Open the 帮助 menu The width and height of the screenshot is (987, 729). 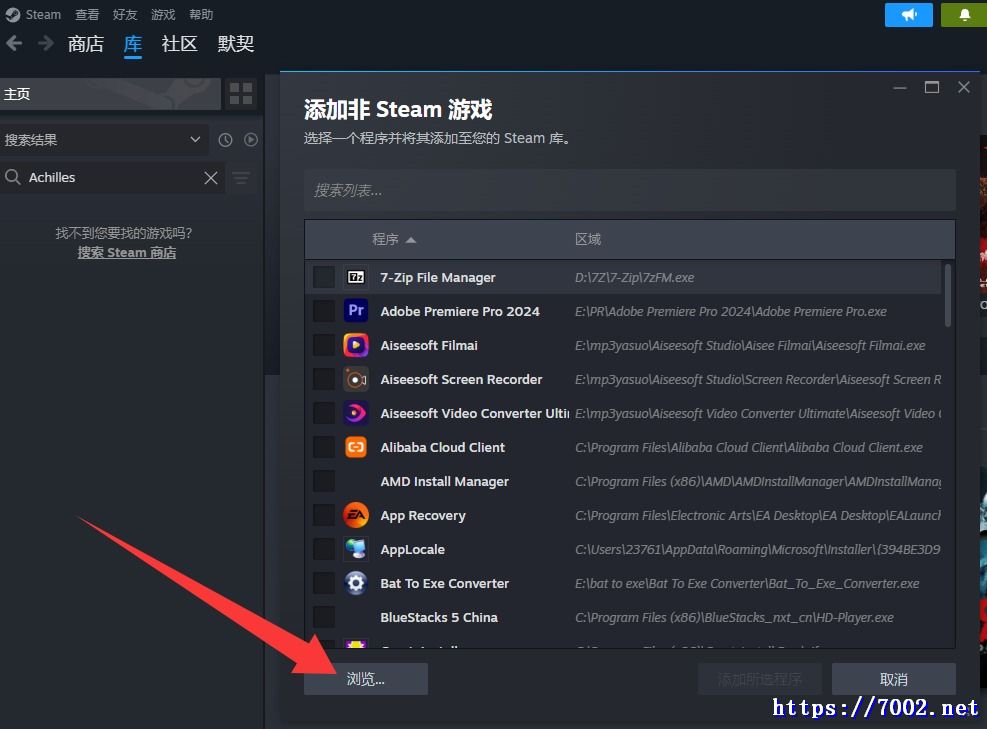201,14
